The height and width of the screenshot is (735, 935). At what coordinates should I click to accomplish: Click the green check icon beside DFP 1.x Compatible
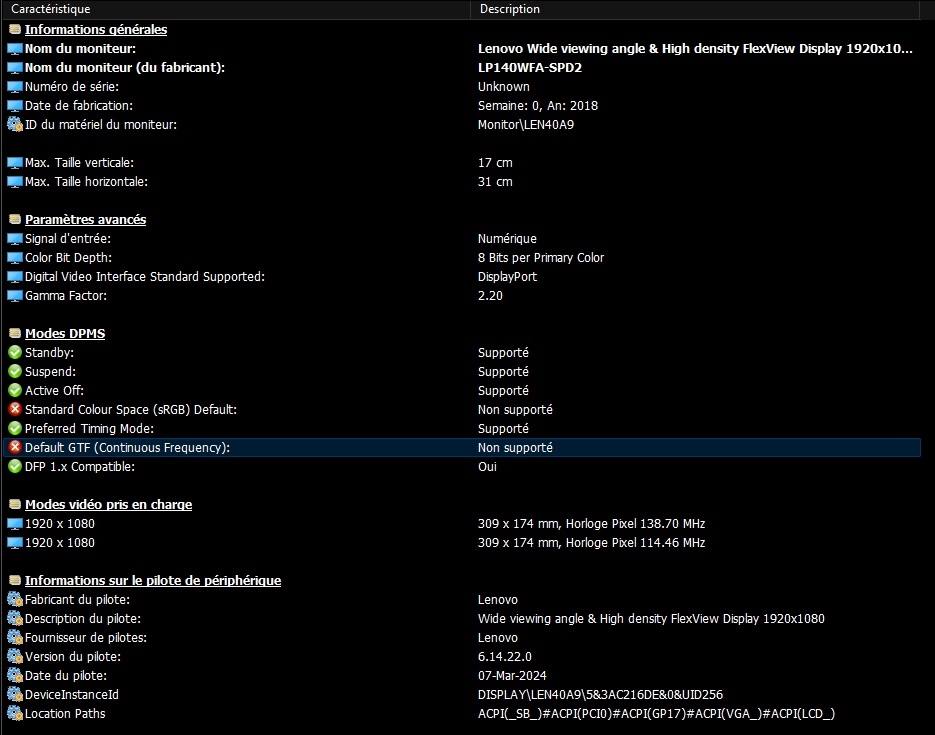pyautogui.click(x=15, y=466)
